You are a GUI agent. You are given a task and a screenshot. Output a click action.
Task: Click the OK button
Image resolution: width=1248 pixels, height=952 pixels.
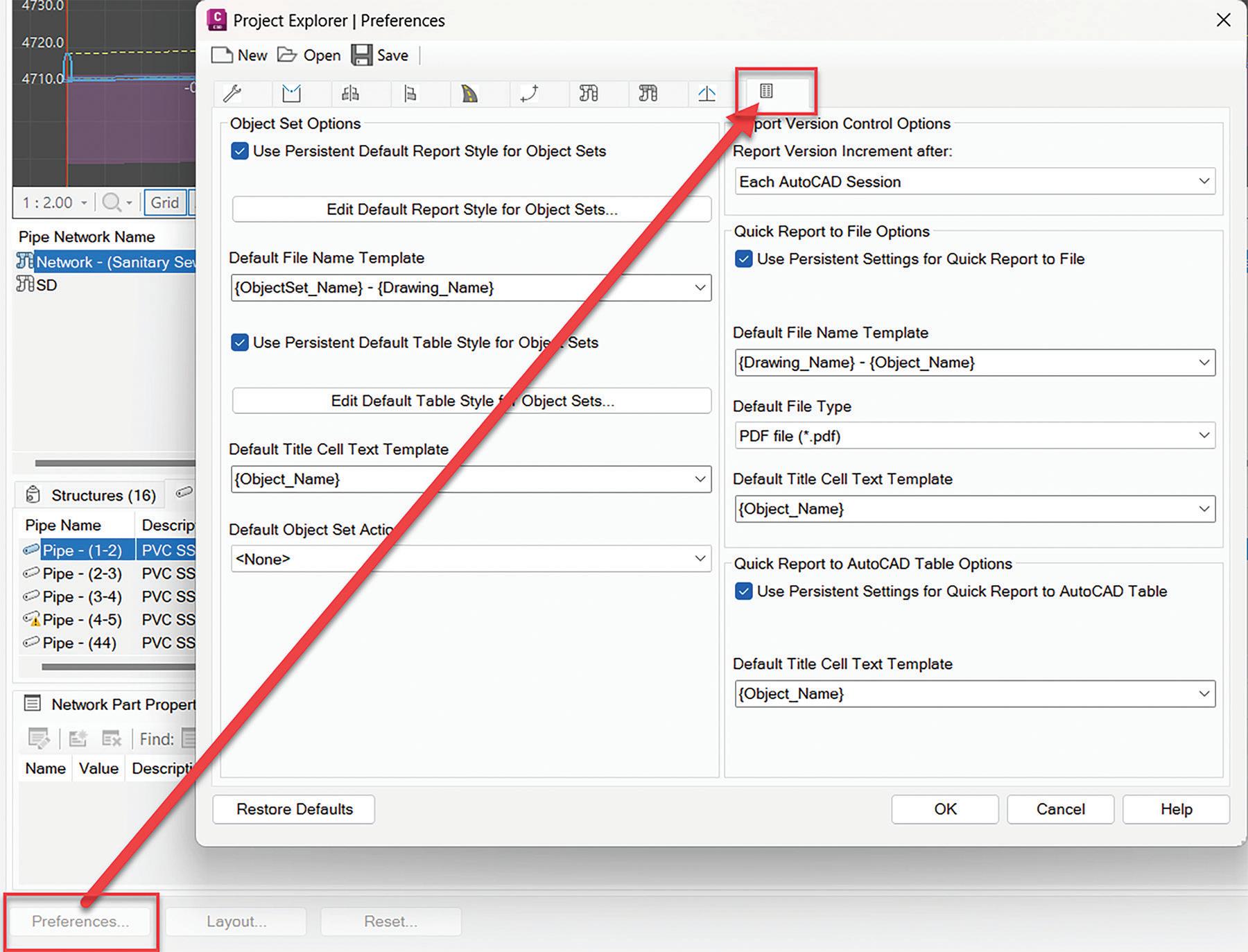945,809
